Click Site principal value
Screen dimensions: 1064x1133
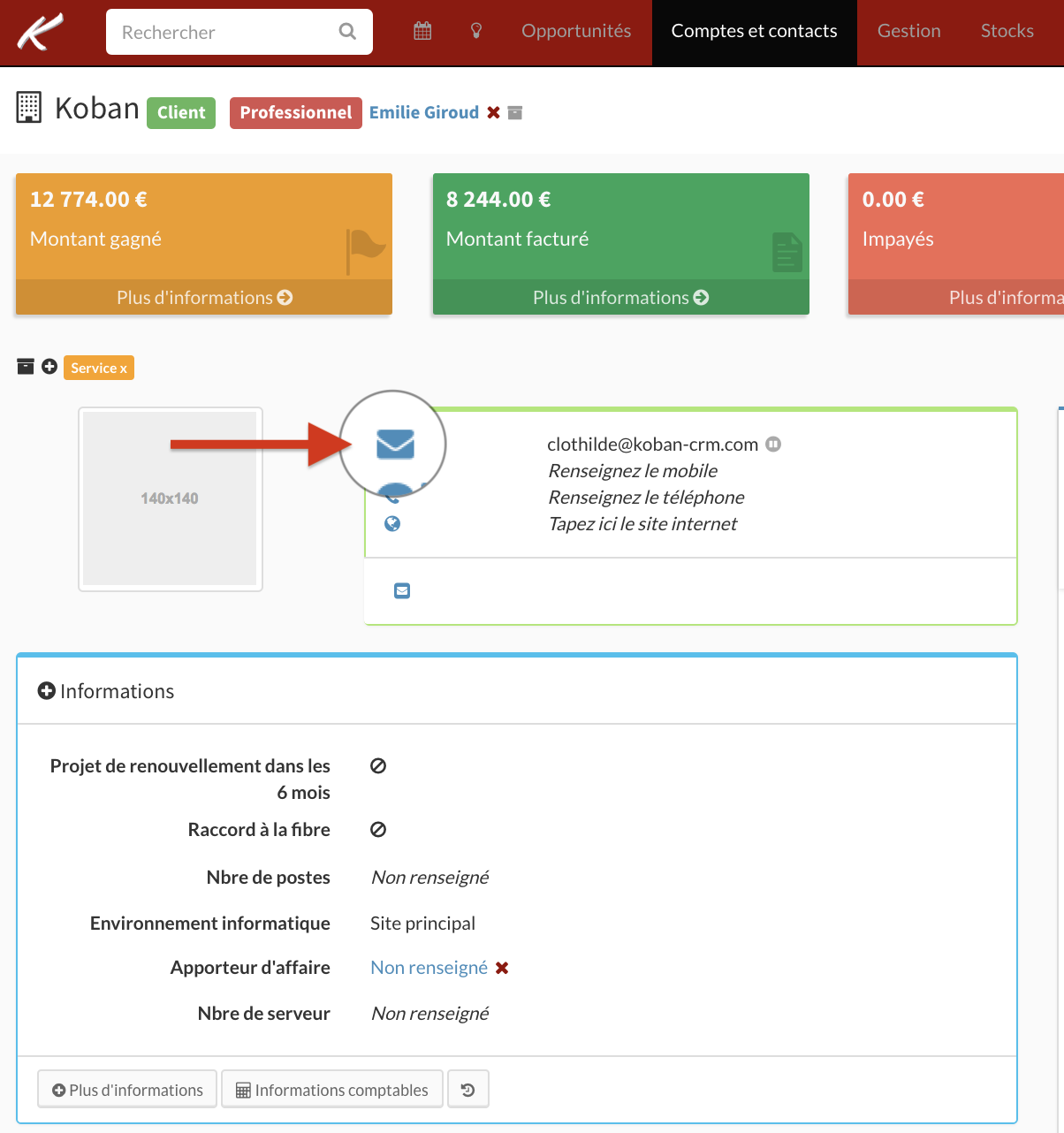(422, 924)
